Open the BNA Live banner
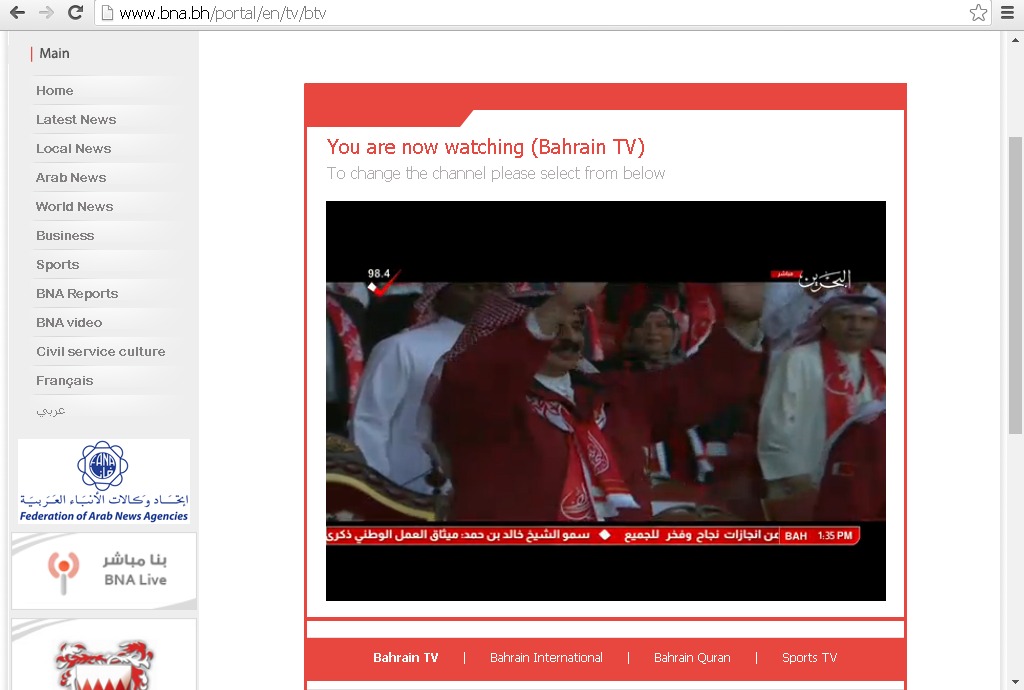The image size is (1024, 690). pyautogui.click(x=104, y=571)
